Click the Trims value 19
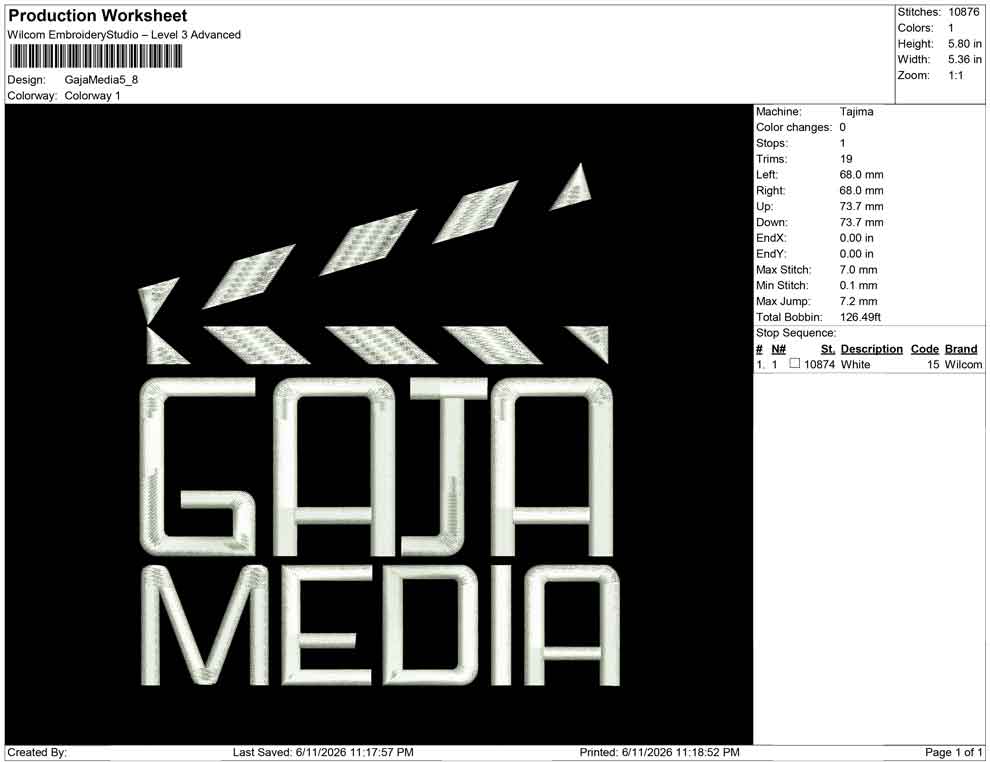The width and height of the screenshot is (990, 762). pos(846,159)
